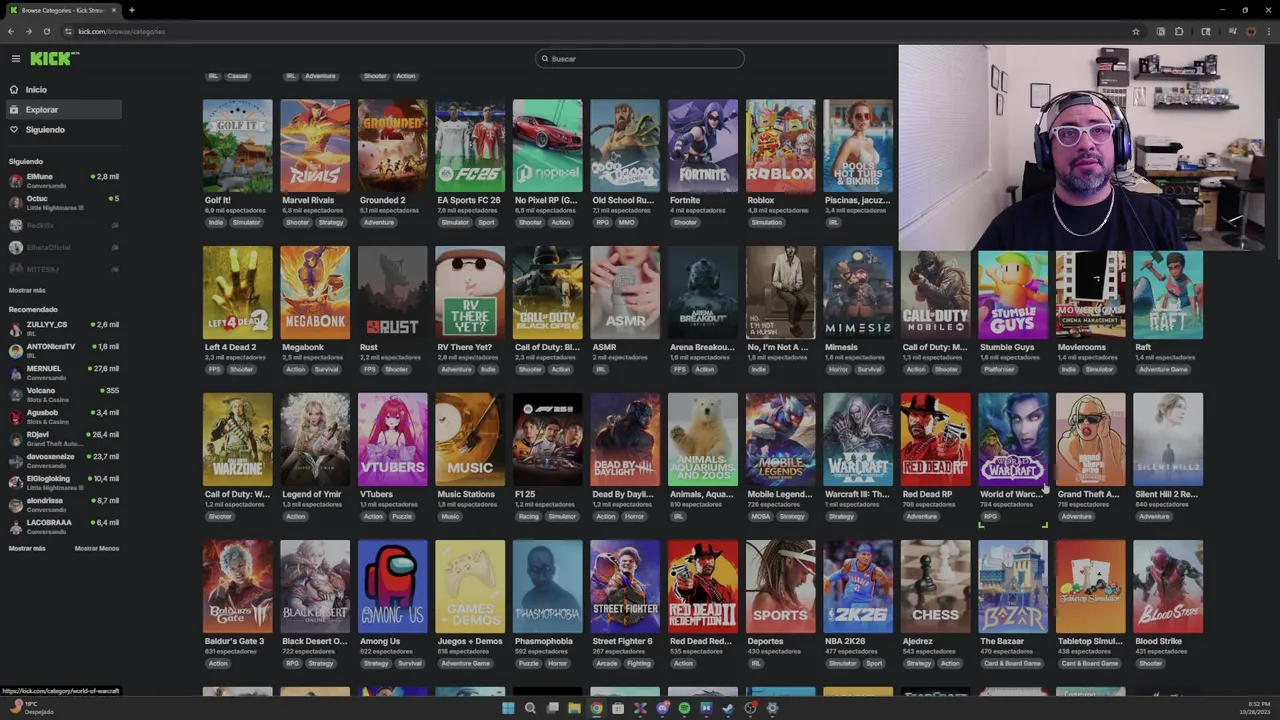Screen dimensions: 1280x720
Task: Open ElGlogloking recommended channel
Action: click(x=62, y=482)
